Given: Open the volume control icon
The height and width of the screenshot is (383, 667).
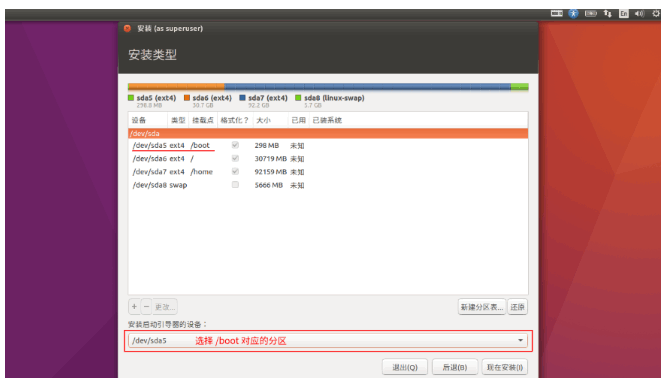Looking at the screenshot, I should tap(639, 14).
